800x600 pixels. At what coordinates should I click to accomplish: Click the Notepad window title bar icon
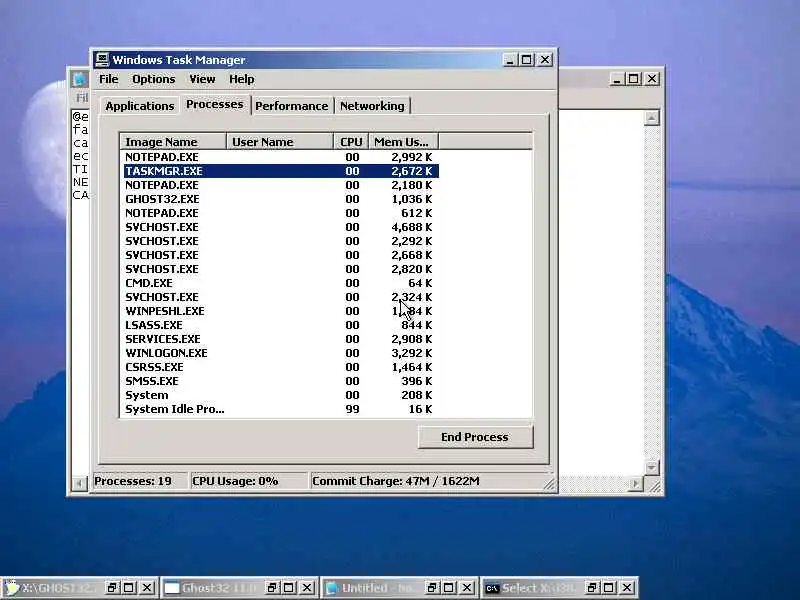[80, 79]
